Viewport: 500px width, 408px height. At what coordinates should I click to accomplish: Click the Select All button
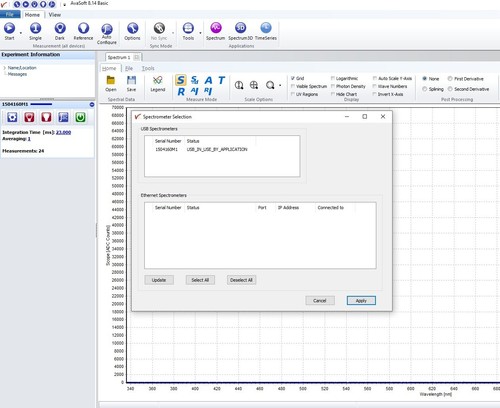pos(200,280)
